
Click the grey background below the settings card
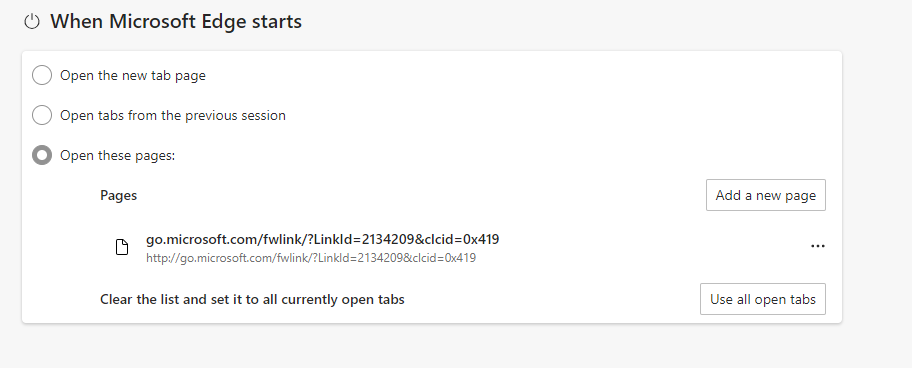430,346
